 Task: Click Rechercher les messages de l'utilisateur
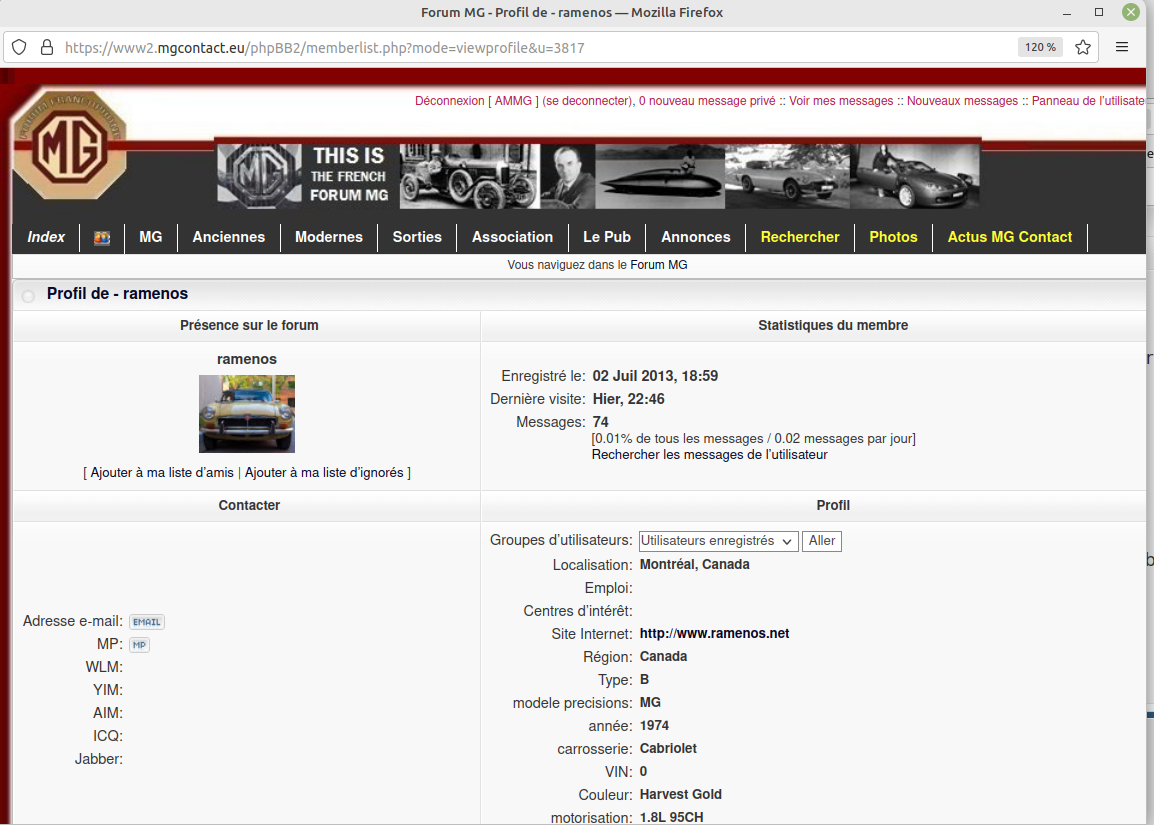pos(709,455)
